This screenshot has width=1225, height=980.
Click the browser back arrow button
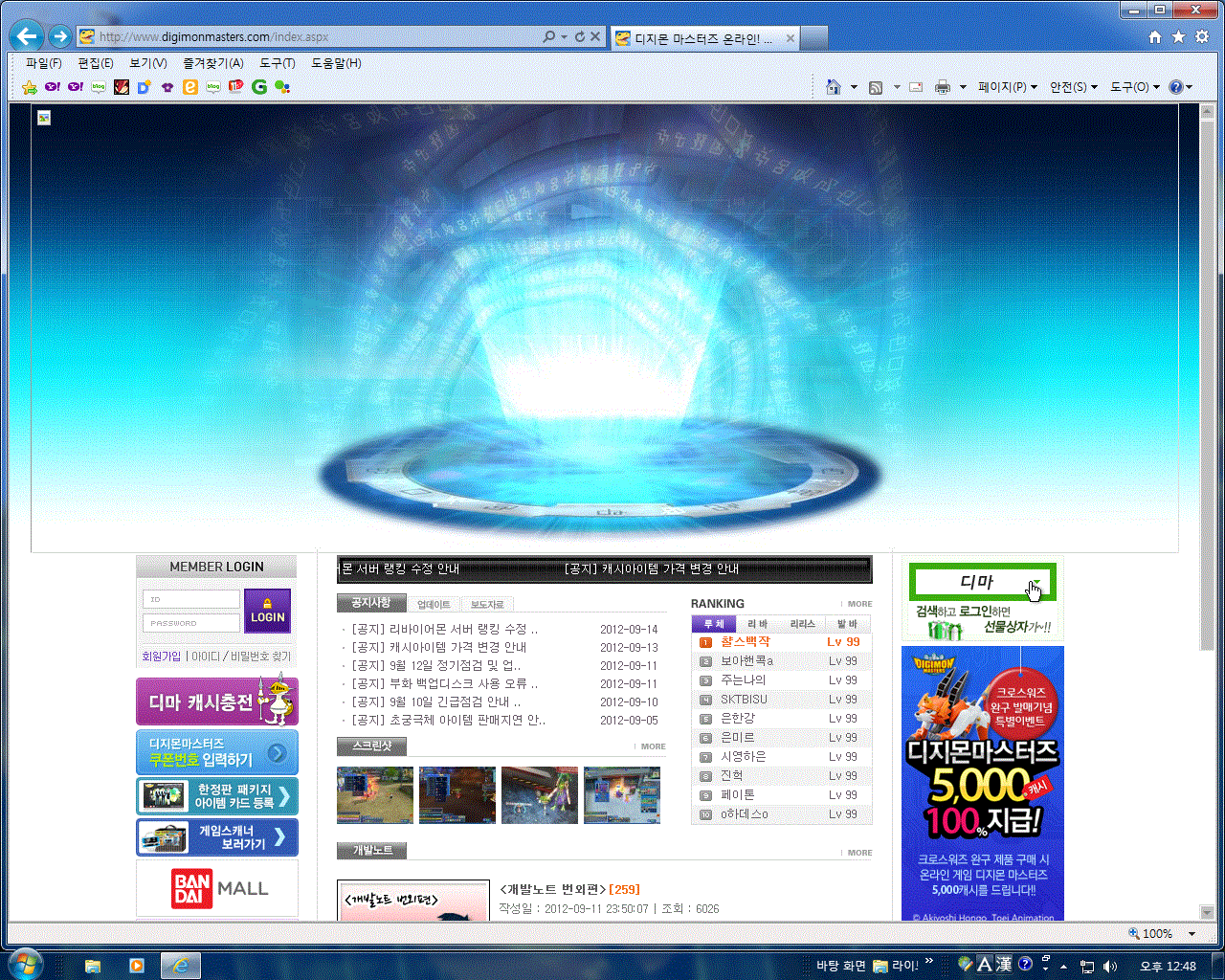pos(27,36)
